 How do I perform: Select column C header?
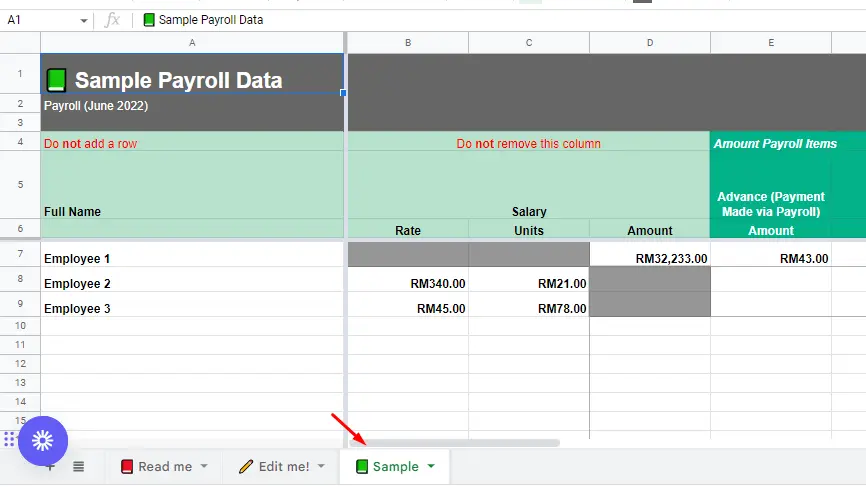(x=529, y=43)
